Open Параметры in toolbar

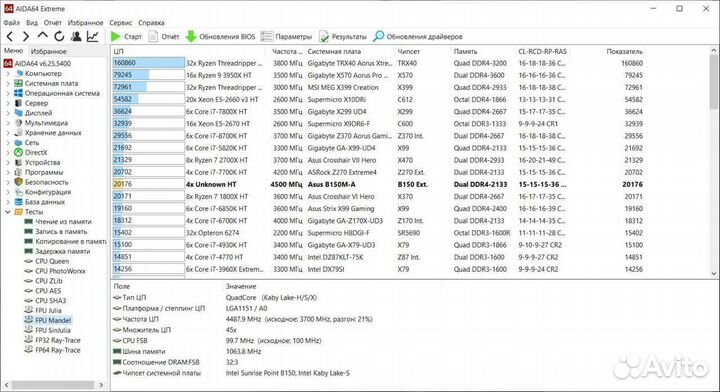[286, 37]
